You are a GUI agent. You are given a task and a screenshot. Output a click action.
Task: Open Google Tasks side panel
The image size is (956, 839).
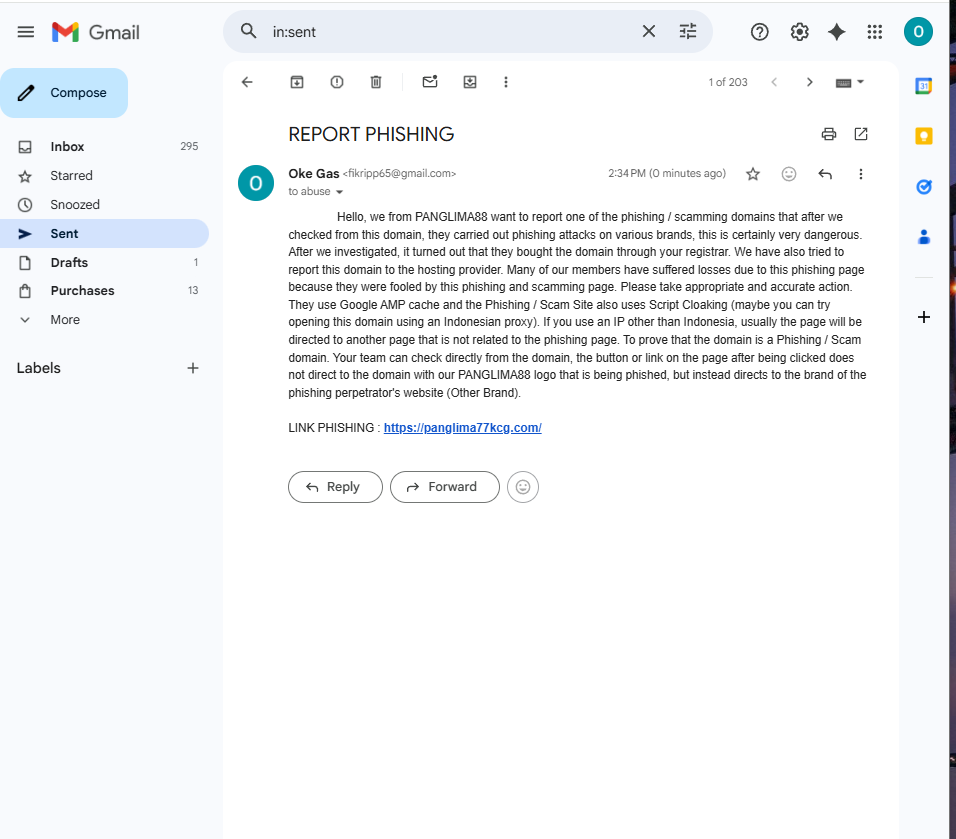point(924,187)
